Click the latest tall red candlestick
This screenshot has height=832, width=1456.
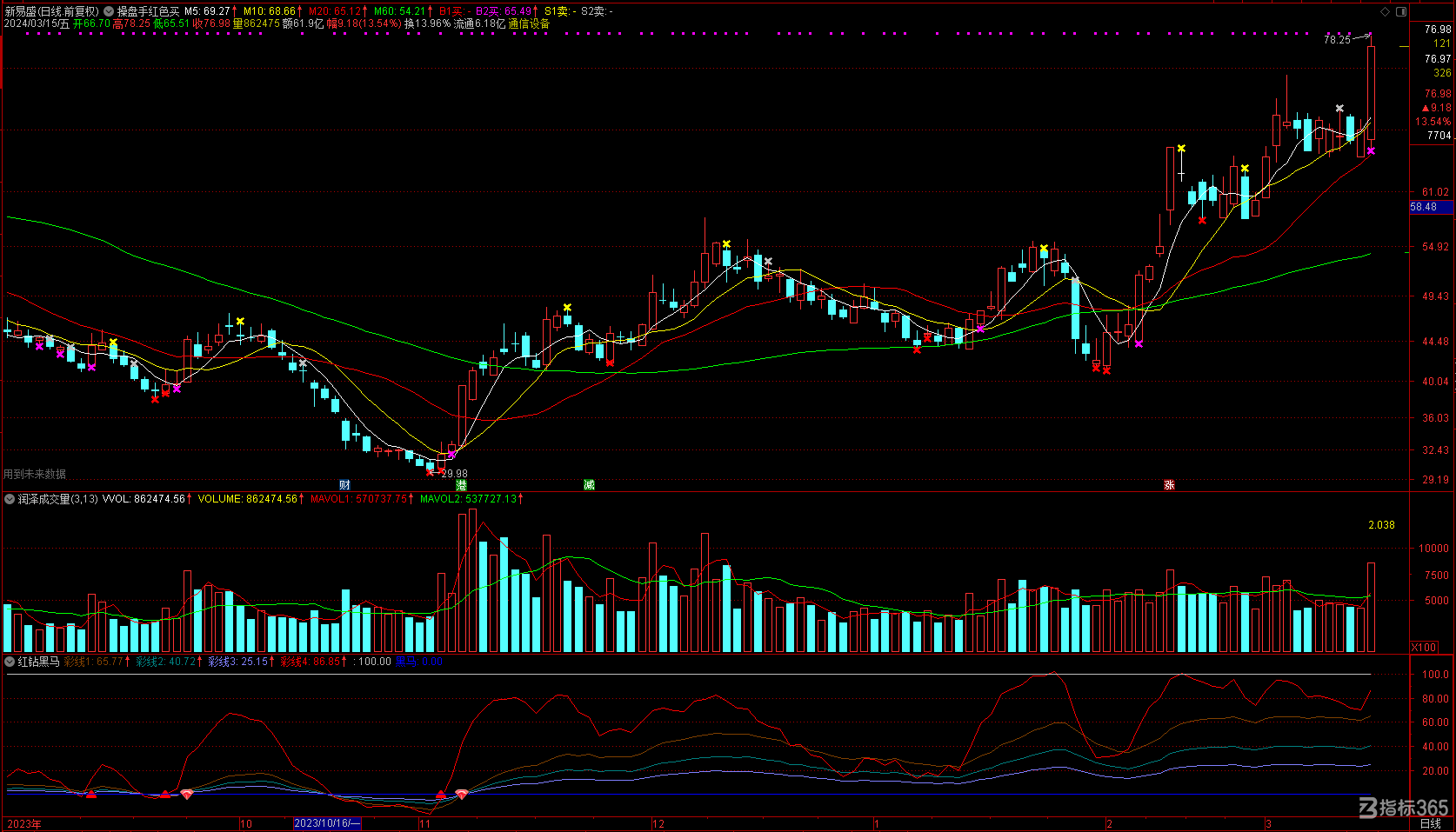[1371, 93]
